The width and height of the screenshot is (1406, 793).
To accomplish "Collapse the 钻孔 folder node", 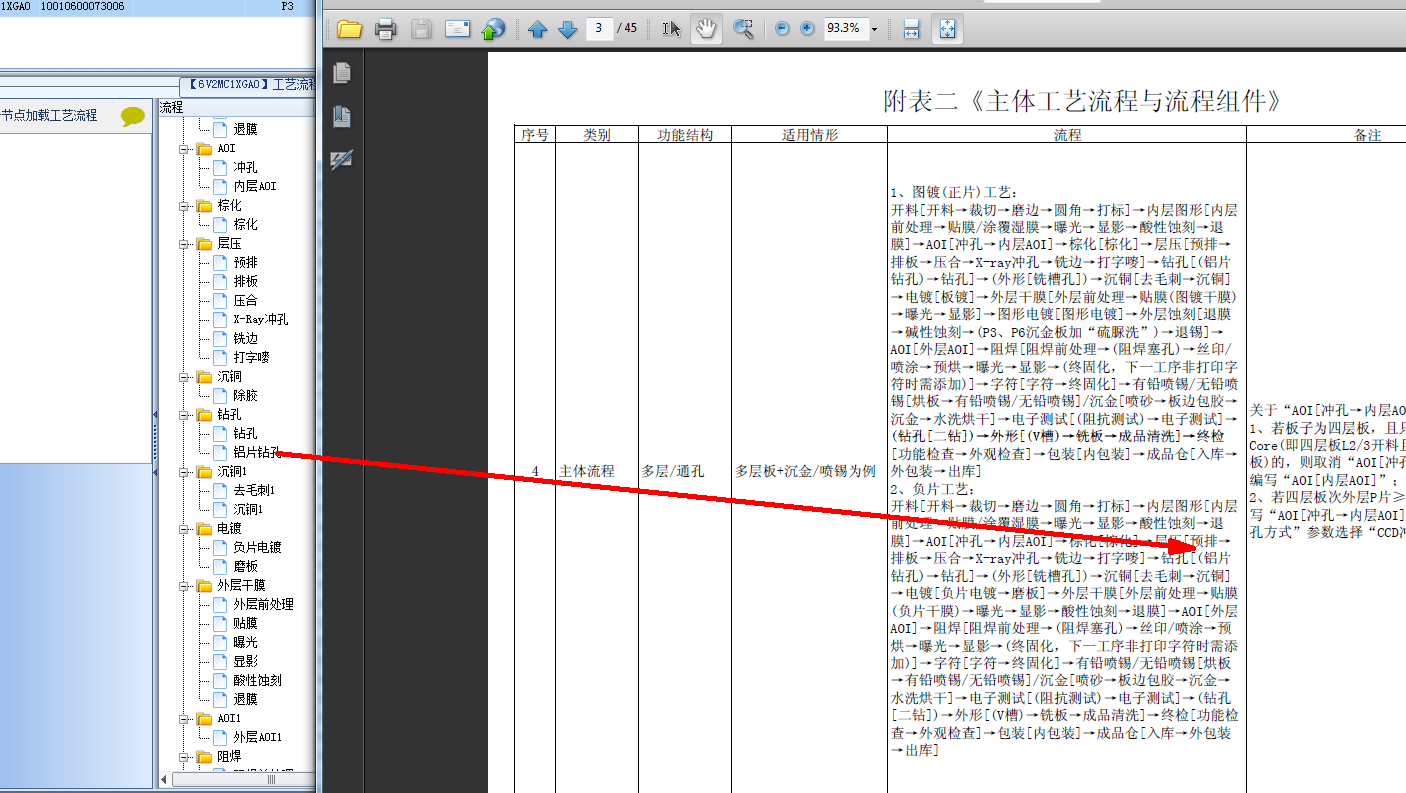I will point(184,415).
